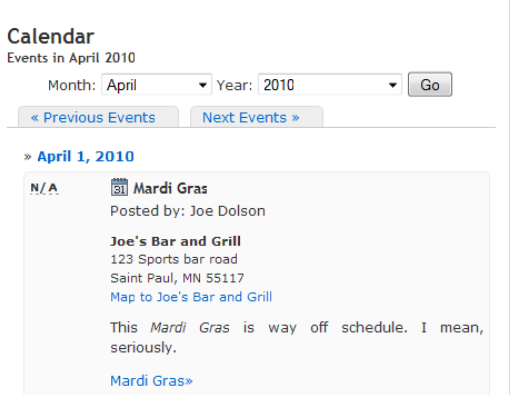Follow the Mardi Gras» link at the bottom
The image size is (512, 395).
click(151, 381)
